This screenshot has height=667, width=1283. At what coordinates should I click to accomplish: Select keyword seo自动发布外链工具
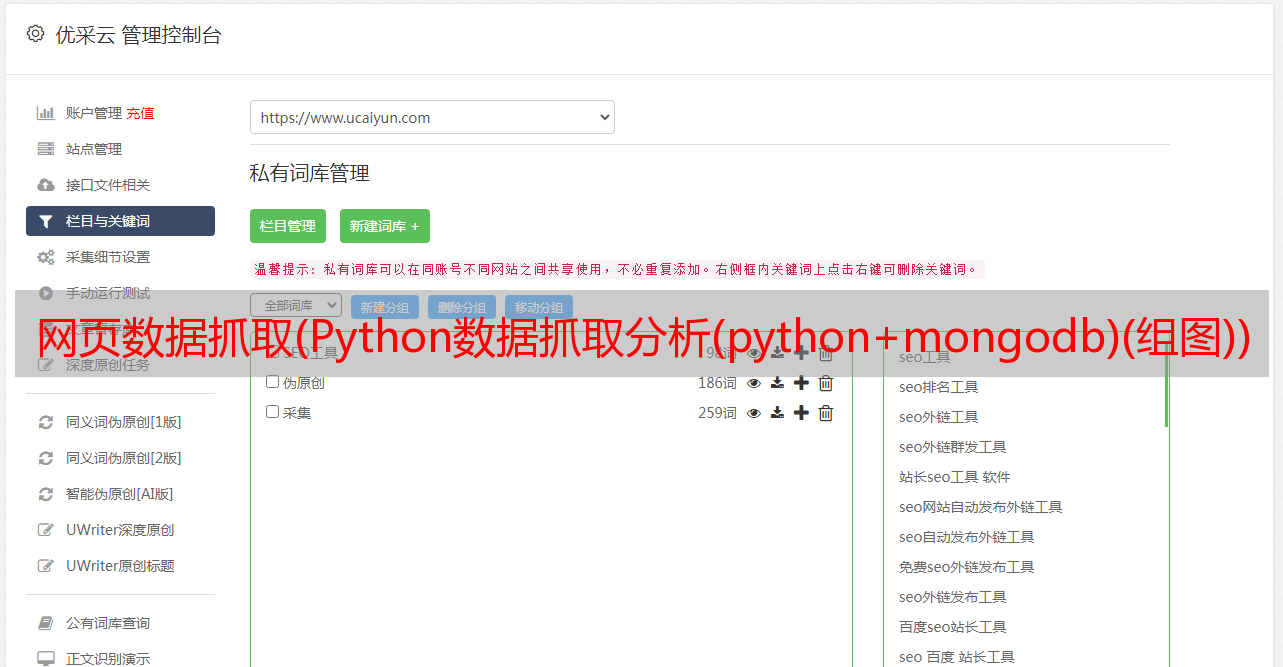[966, 537]
